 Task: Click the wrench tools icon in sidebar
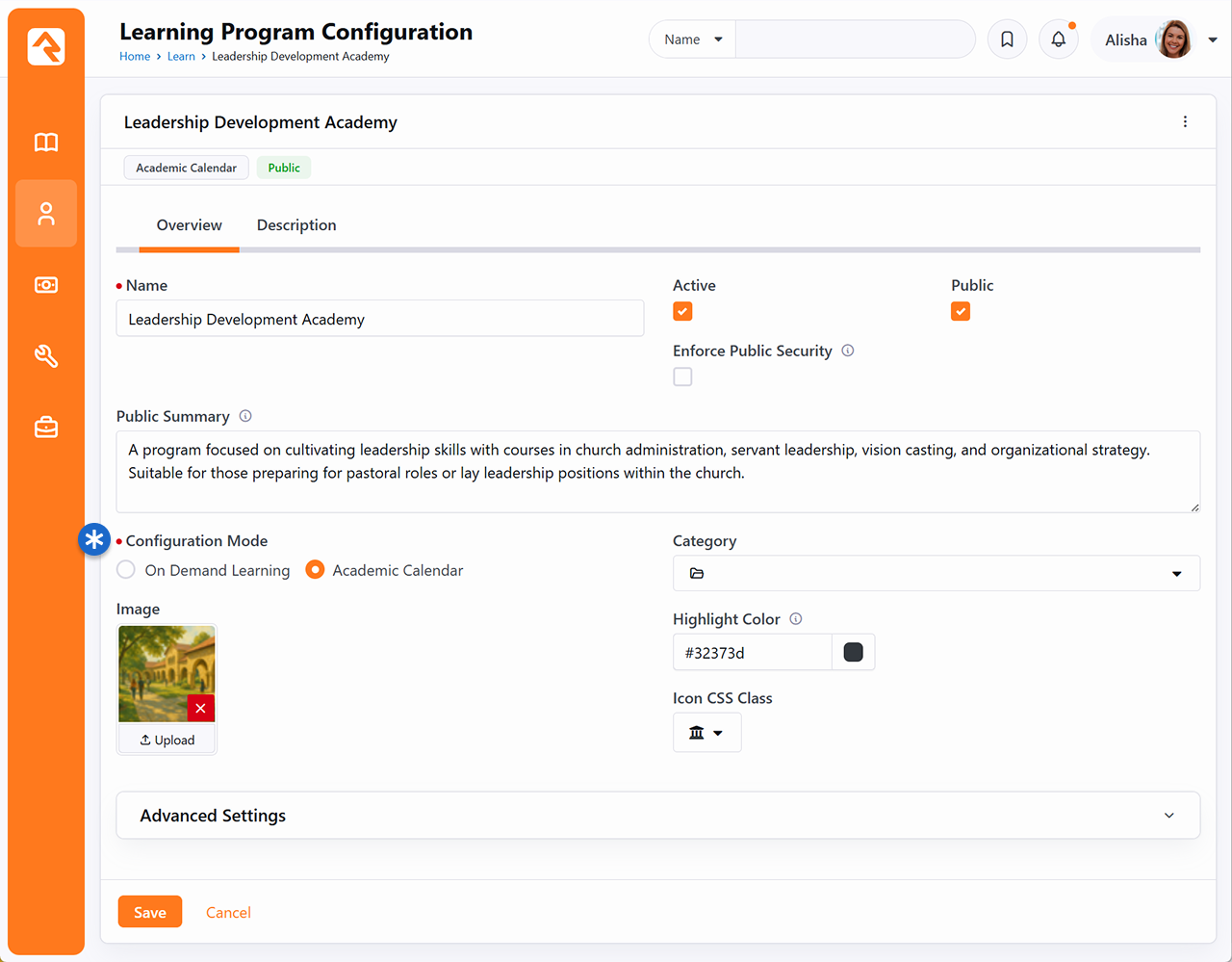[x=46, y=356]
